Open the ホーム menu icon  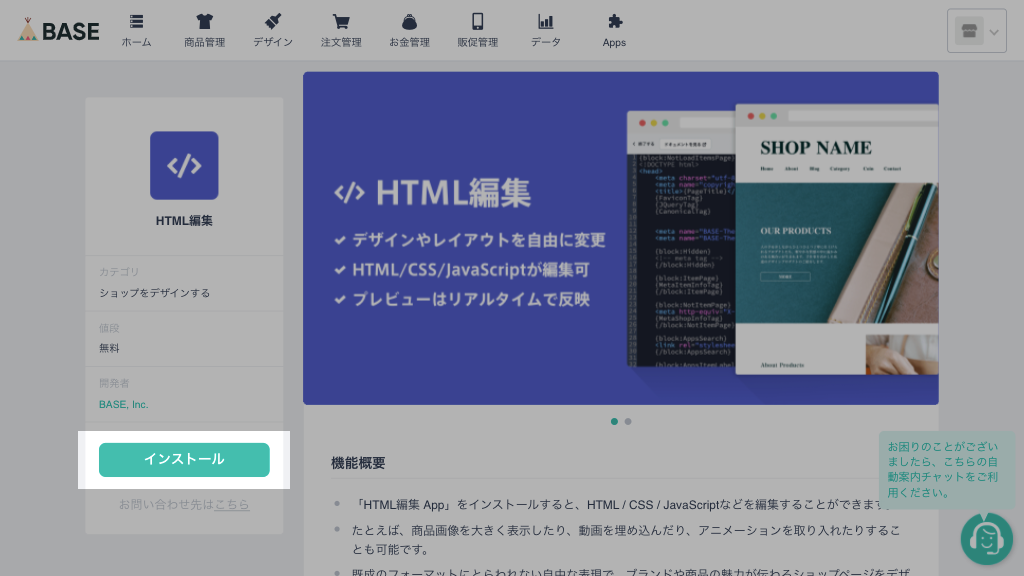(136, 22)
